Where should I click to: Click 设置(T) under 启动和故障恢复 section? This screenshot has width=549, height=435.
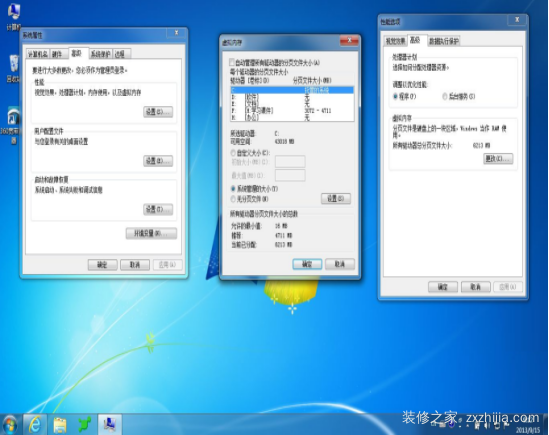point(158,209)
